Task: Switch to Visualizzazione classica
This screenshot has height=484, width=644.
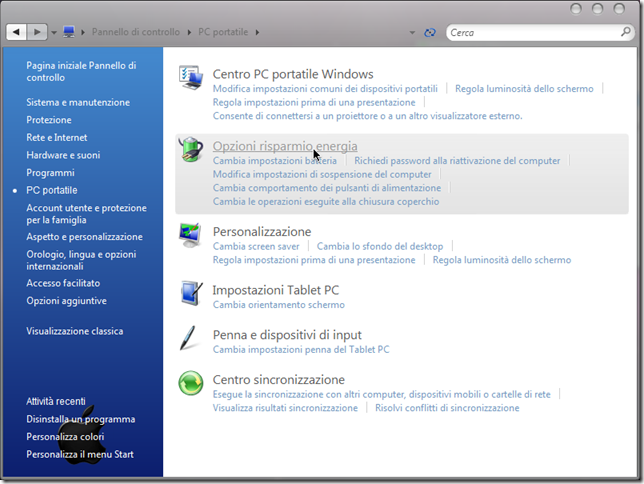Action: coord(75,331)
